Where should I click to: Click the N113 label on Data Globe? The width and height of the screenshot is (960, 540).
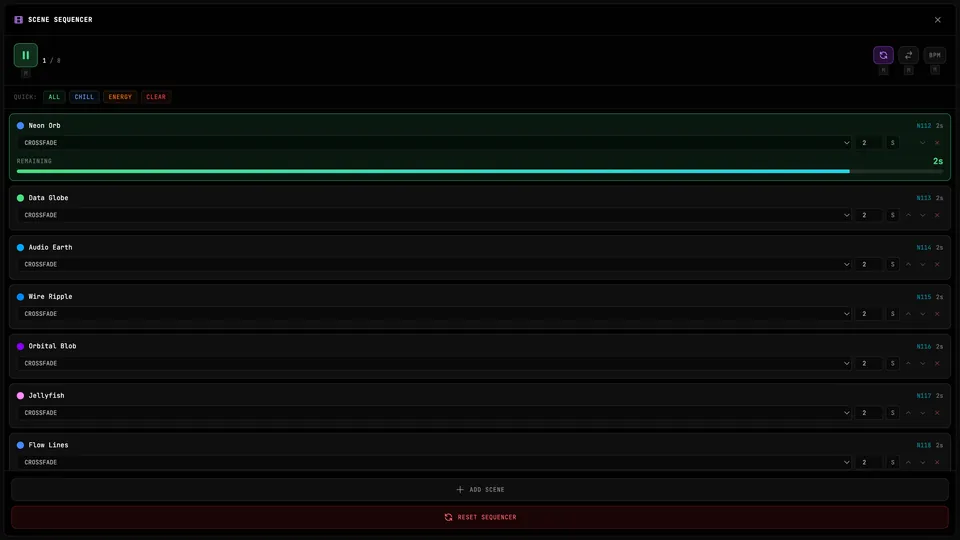(x=923, y=198)
